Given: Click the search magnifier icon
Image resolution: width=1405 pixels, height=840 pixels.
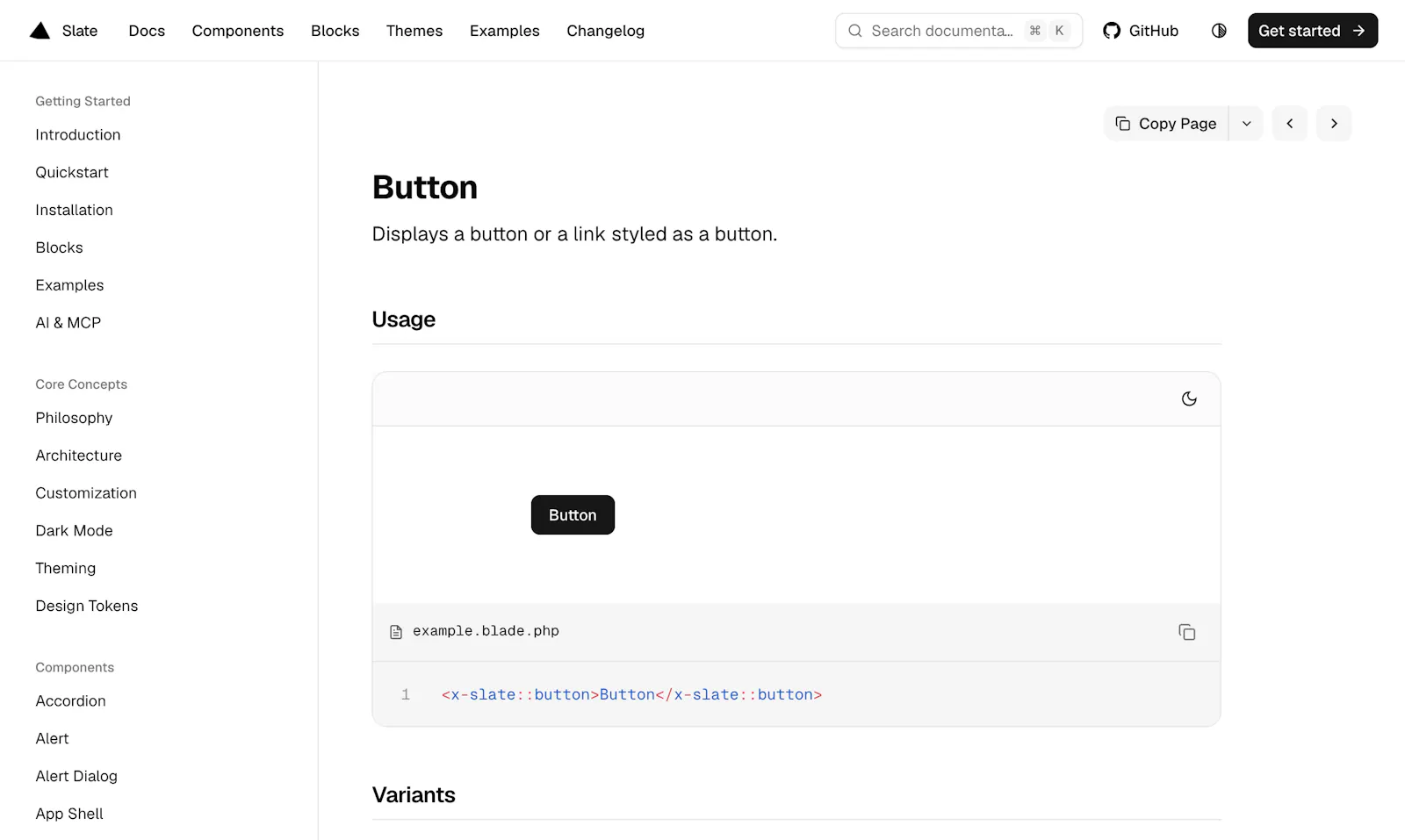Looking at the screenshot, I should tap(854, 31).
